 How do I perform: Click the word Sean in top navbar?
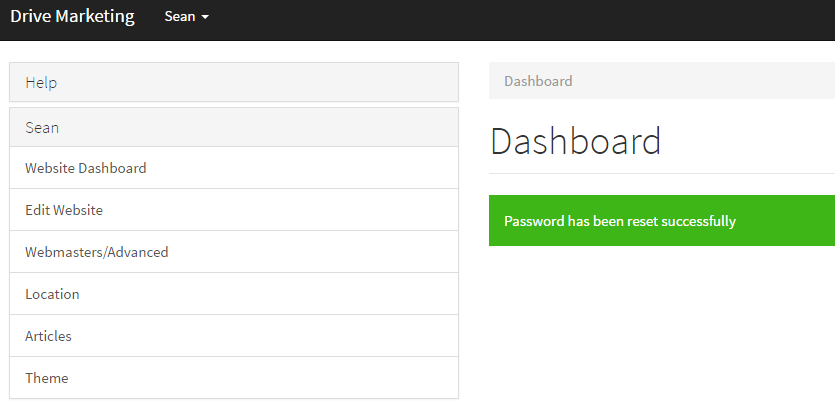179,17
